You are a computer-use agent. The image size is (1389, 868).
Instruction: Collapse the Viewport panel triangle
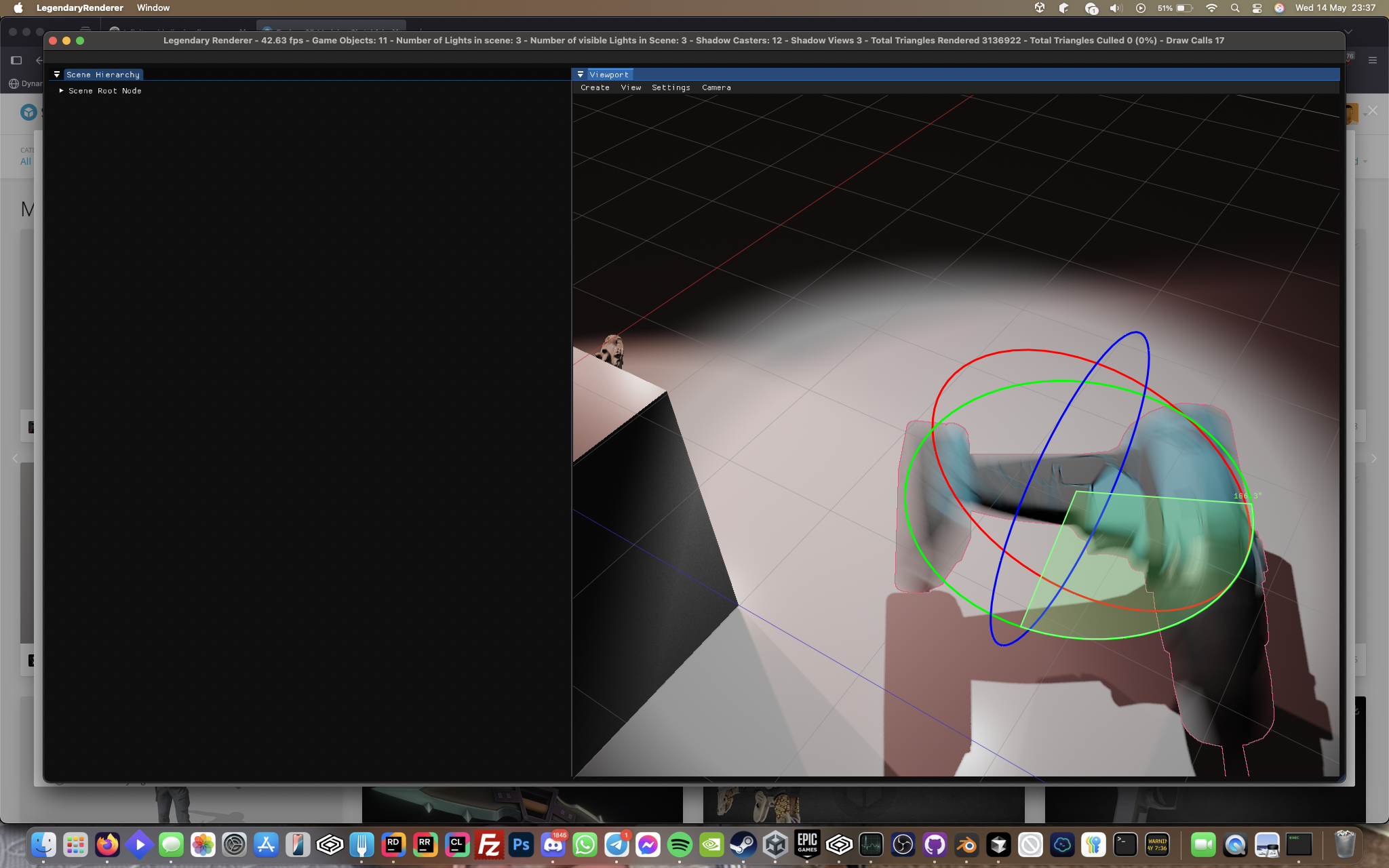tap(581, 75)
